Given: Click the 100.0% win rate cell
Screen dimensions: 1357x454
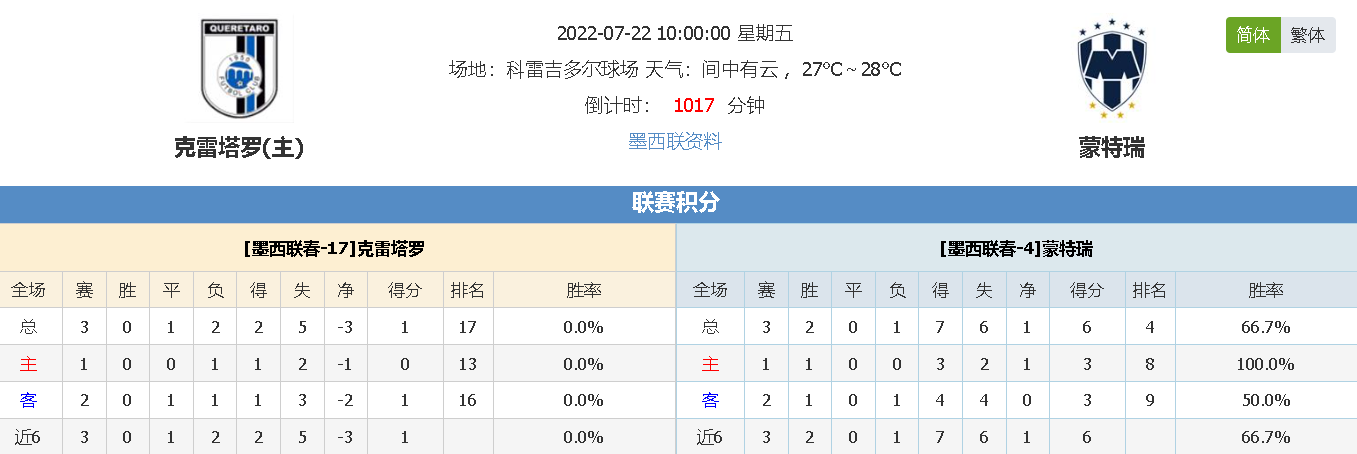Looking at the screenshot, I should 1264,364.
